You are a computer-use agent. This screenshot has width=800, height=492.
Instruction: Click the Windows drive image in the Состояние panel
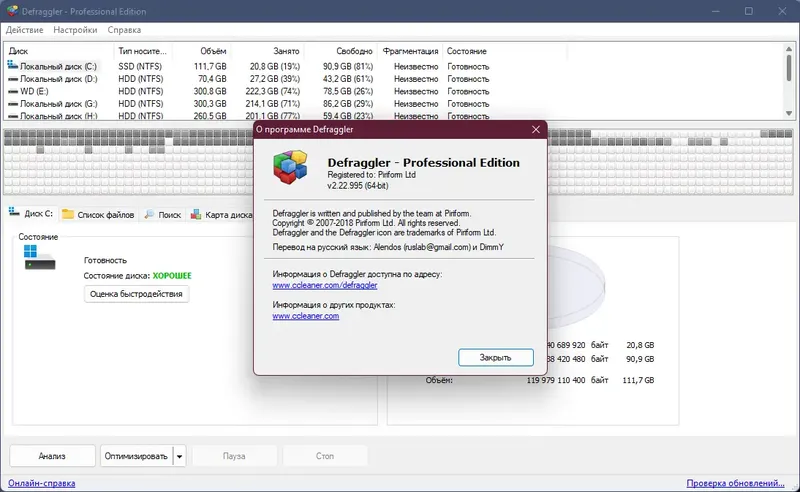pos(39,257)
